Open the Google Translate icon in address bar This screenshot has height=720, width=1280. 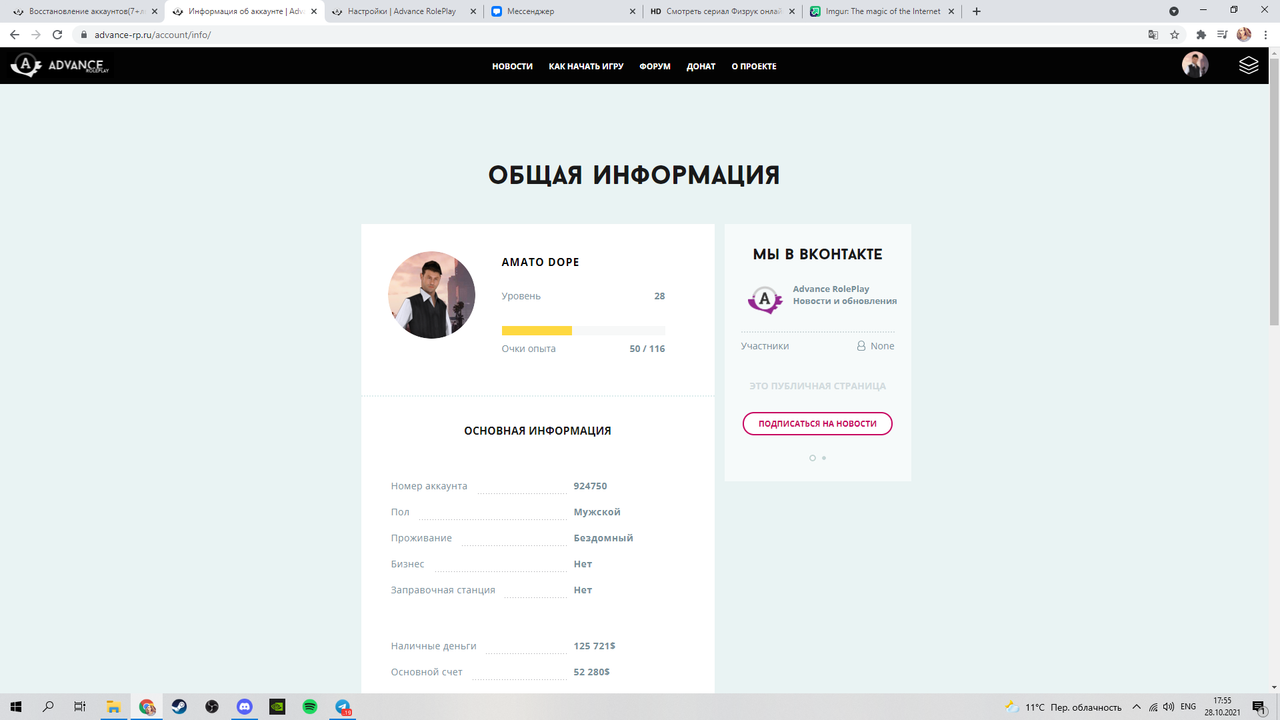1152,33
